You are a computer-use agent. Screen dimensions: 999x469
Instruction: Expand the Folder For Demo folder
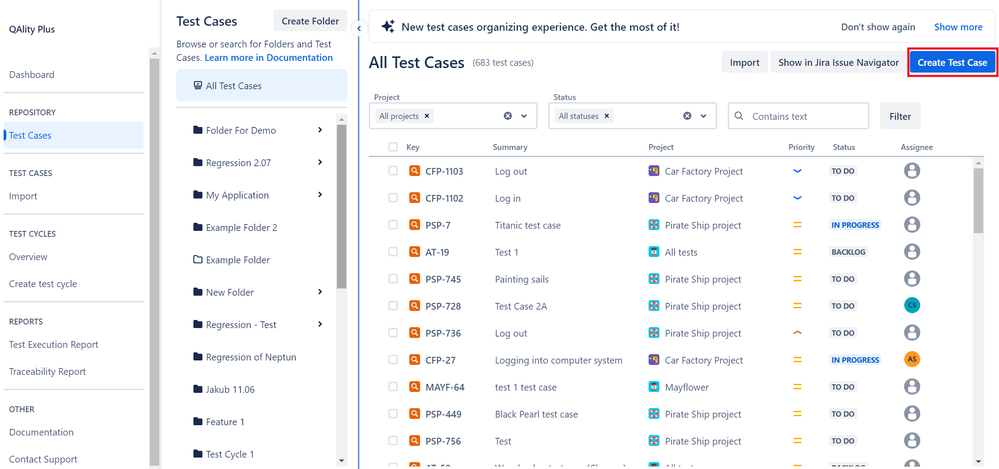pyautogui.click(x=320, y=130)
